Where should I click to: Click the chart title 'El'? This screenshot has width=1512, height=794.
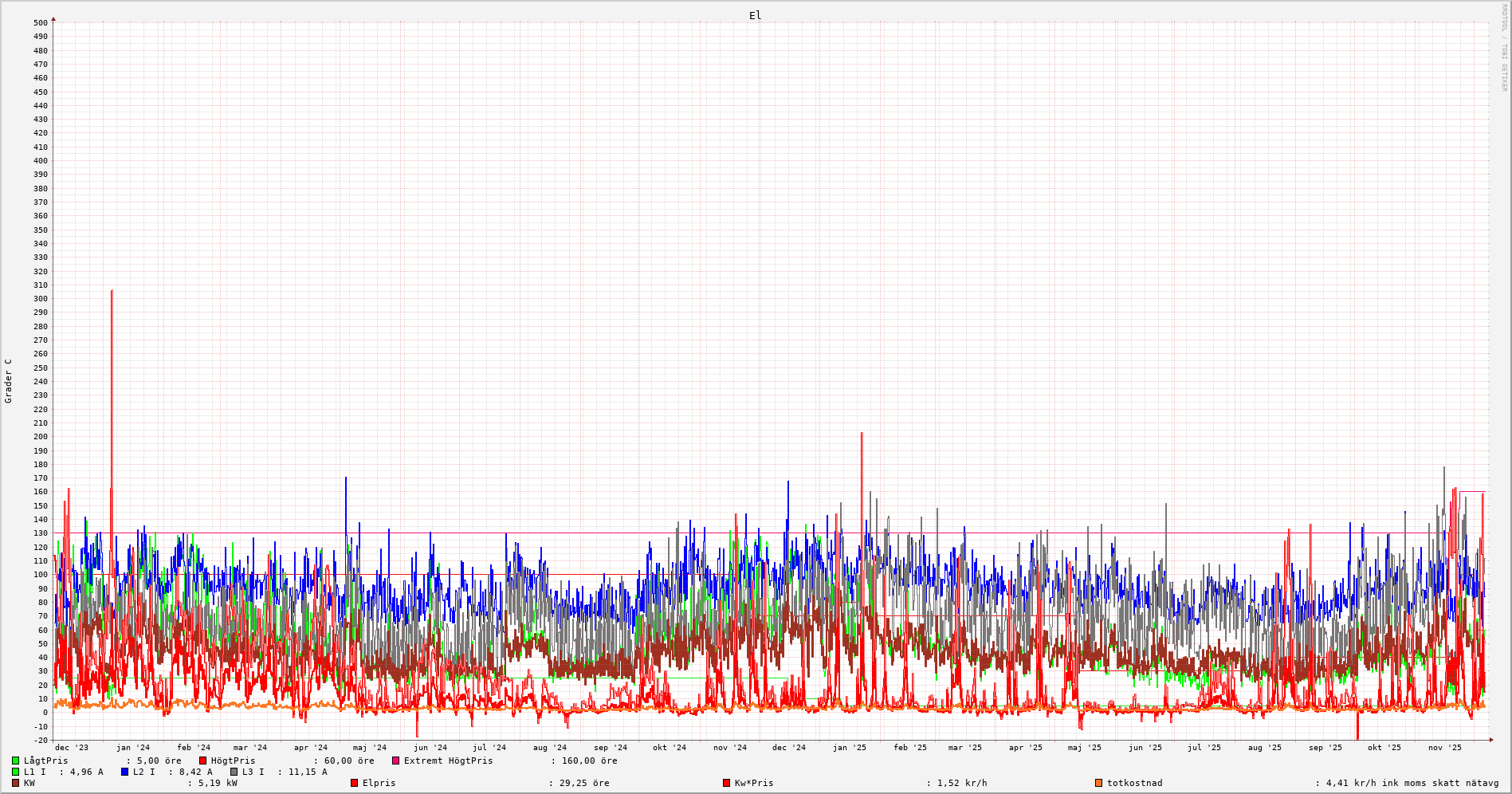click(x=755, y=16)
